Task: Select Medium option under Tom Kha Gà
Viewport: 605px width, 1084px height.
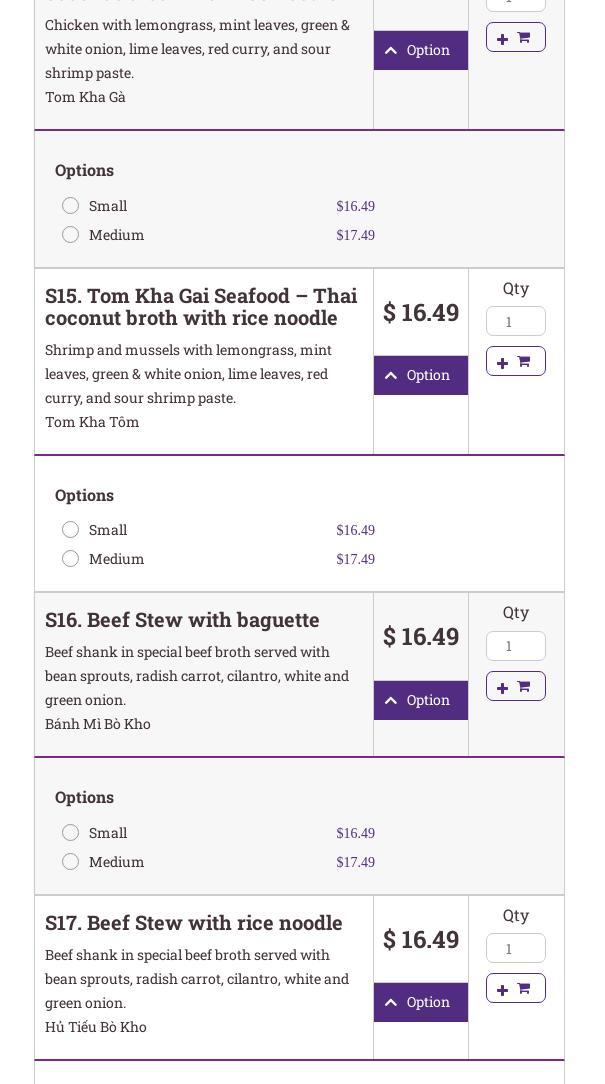Action: [x=71, y=235]
